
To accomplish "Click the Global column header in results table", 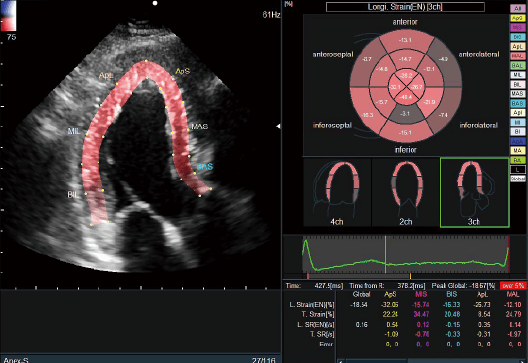I will click(361, 294).
